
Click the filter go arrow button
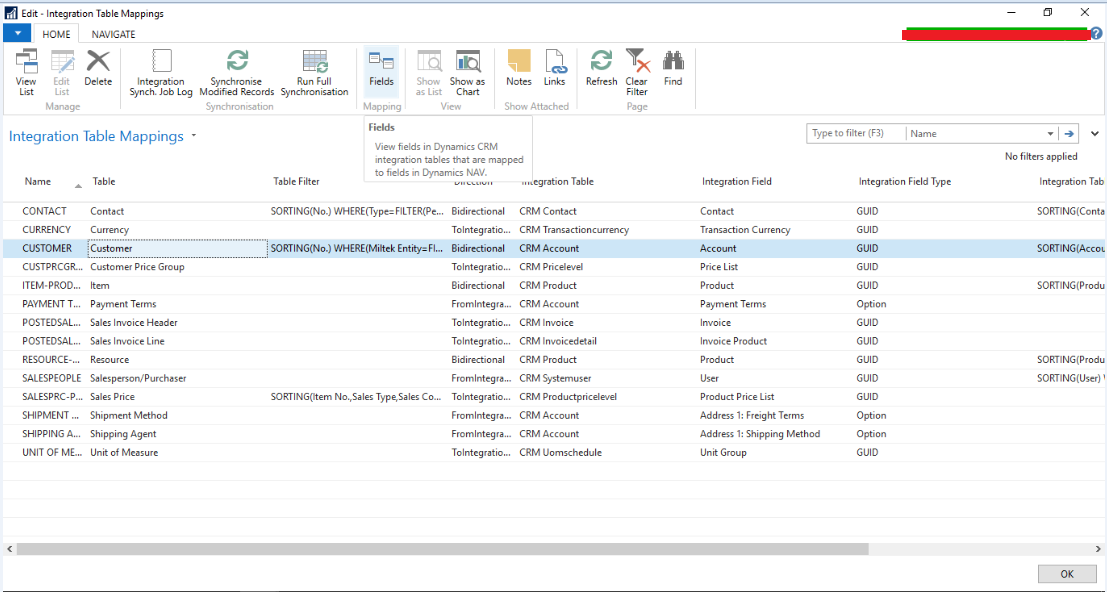[1070, 133]
